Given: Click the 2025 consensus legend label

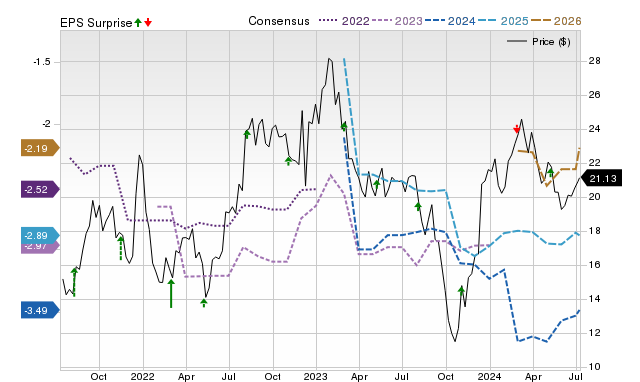Looking at the screenshot, I should pyautogui.click(x=515, y=21).
